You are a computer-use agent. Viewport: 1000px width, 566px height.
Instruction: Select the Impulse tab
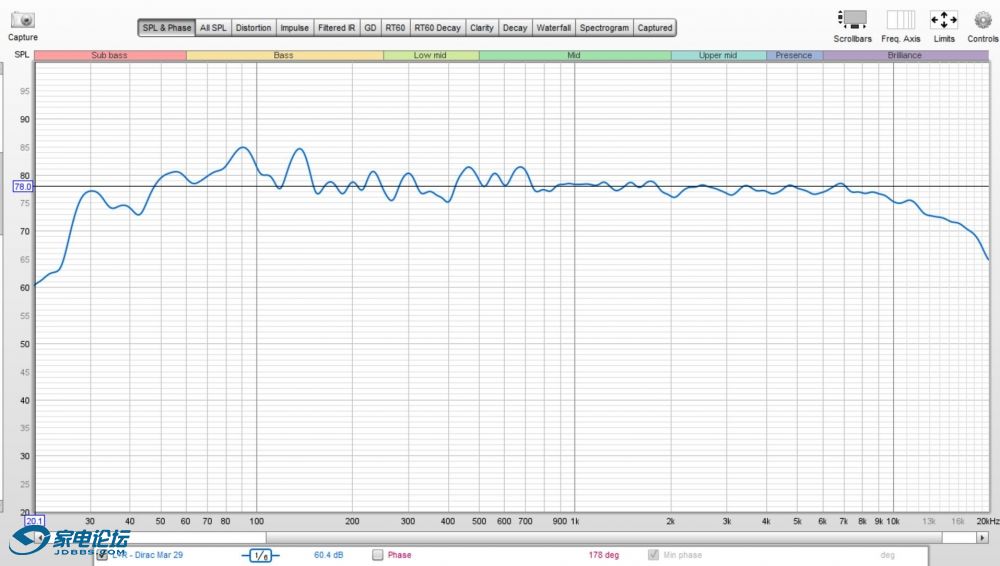pos(294,28)
